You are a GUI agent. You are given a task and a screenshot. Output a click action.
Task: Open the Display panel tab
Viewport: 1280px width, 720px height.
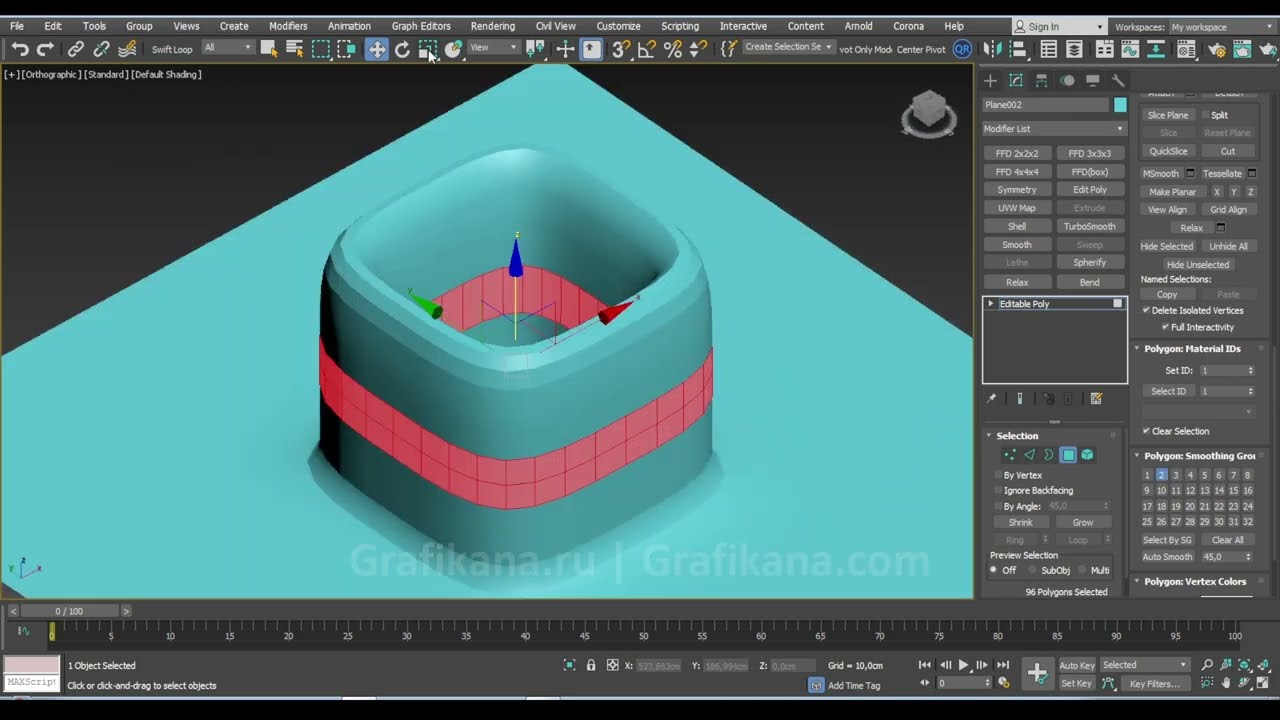(x=1093, y=81)
